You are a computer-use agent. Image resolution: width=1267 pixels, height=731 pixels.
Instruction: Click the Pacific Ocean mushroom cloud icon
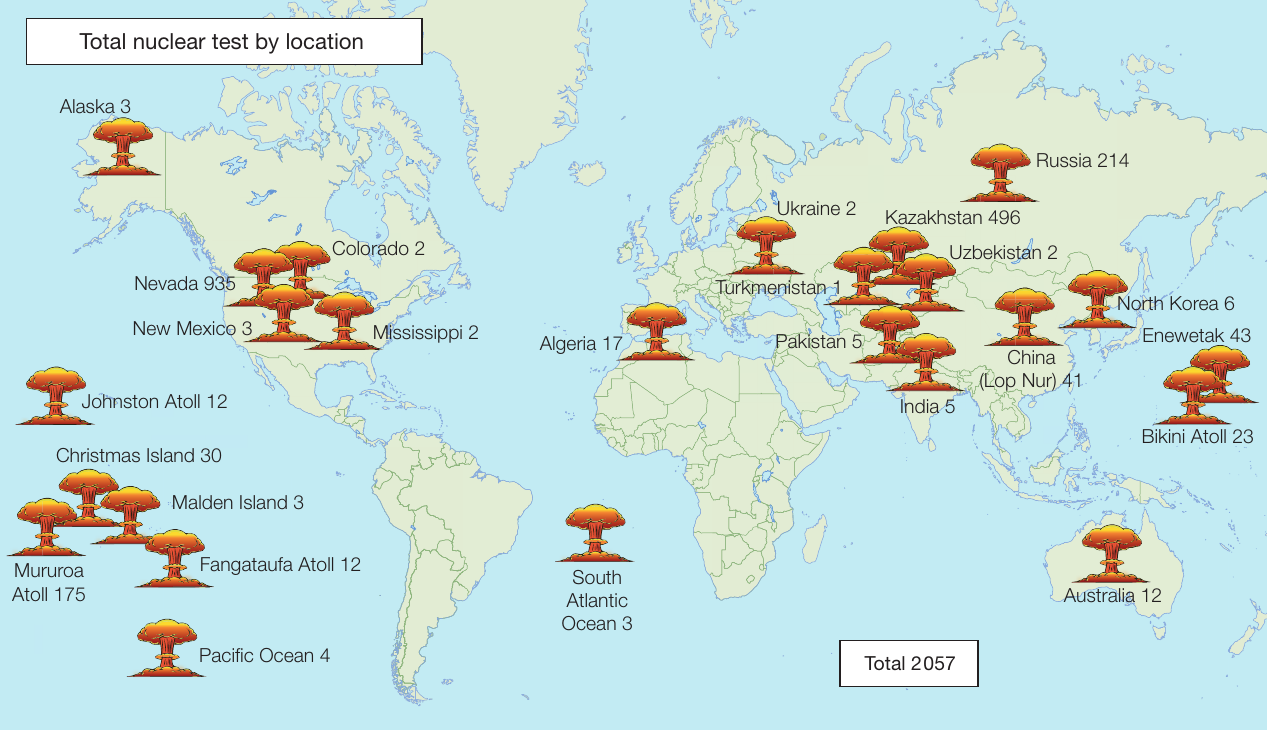pyautogui.click(x=166, y=649)
